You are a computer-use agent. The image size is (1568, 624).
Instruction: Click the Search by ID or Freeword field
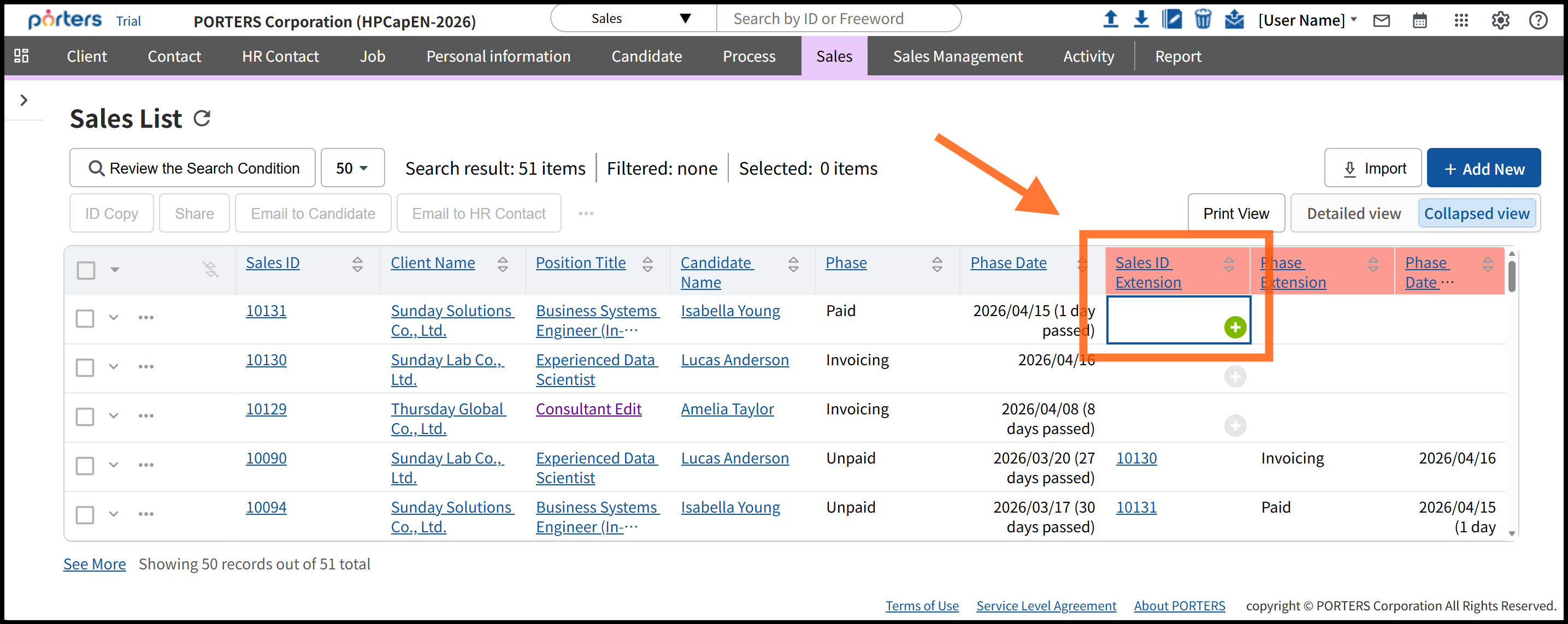(837, 18)
